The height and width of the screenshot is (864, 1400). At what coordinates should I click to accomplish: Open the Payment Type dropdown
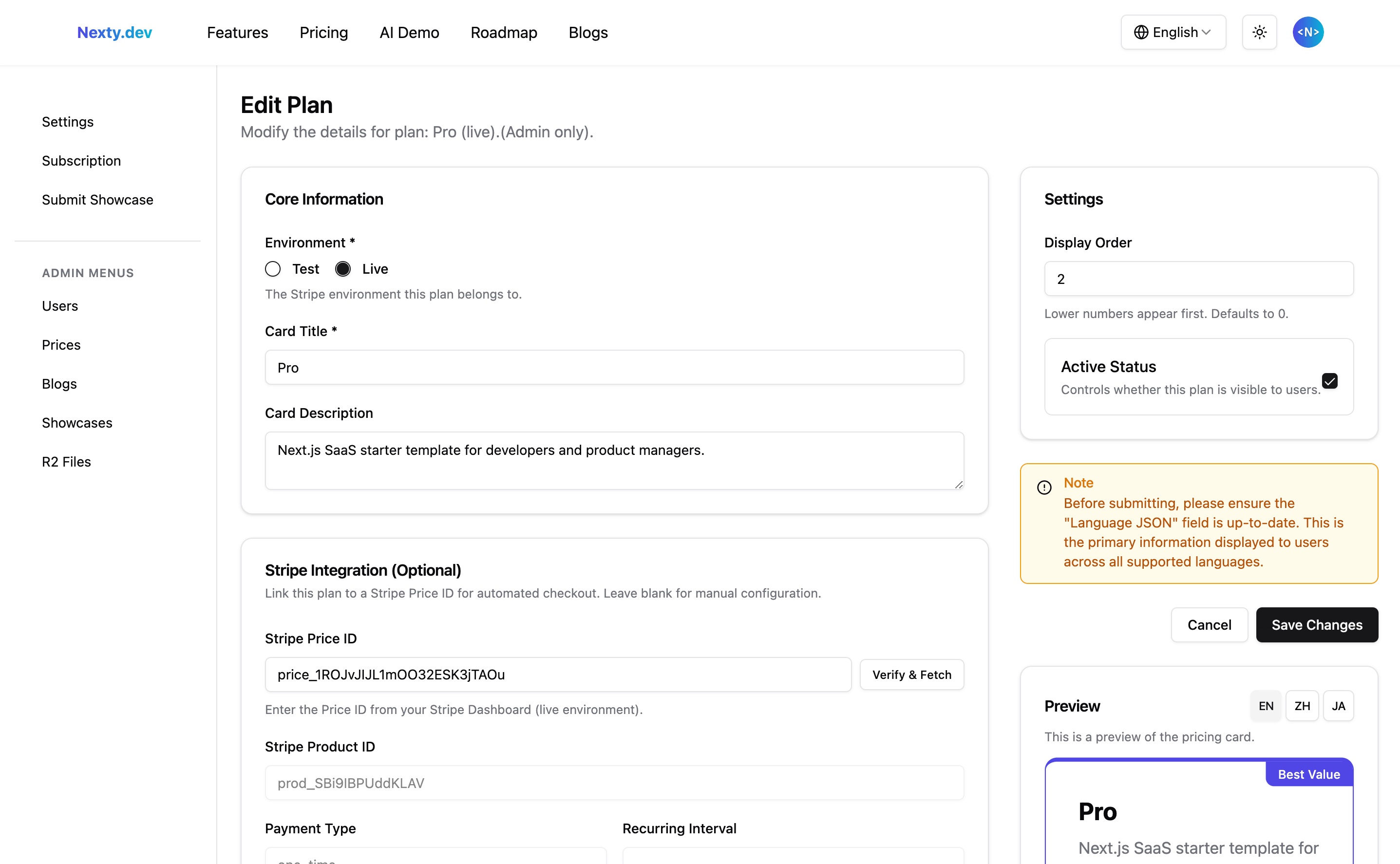click(x=435, y=857)
